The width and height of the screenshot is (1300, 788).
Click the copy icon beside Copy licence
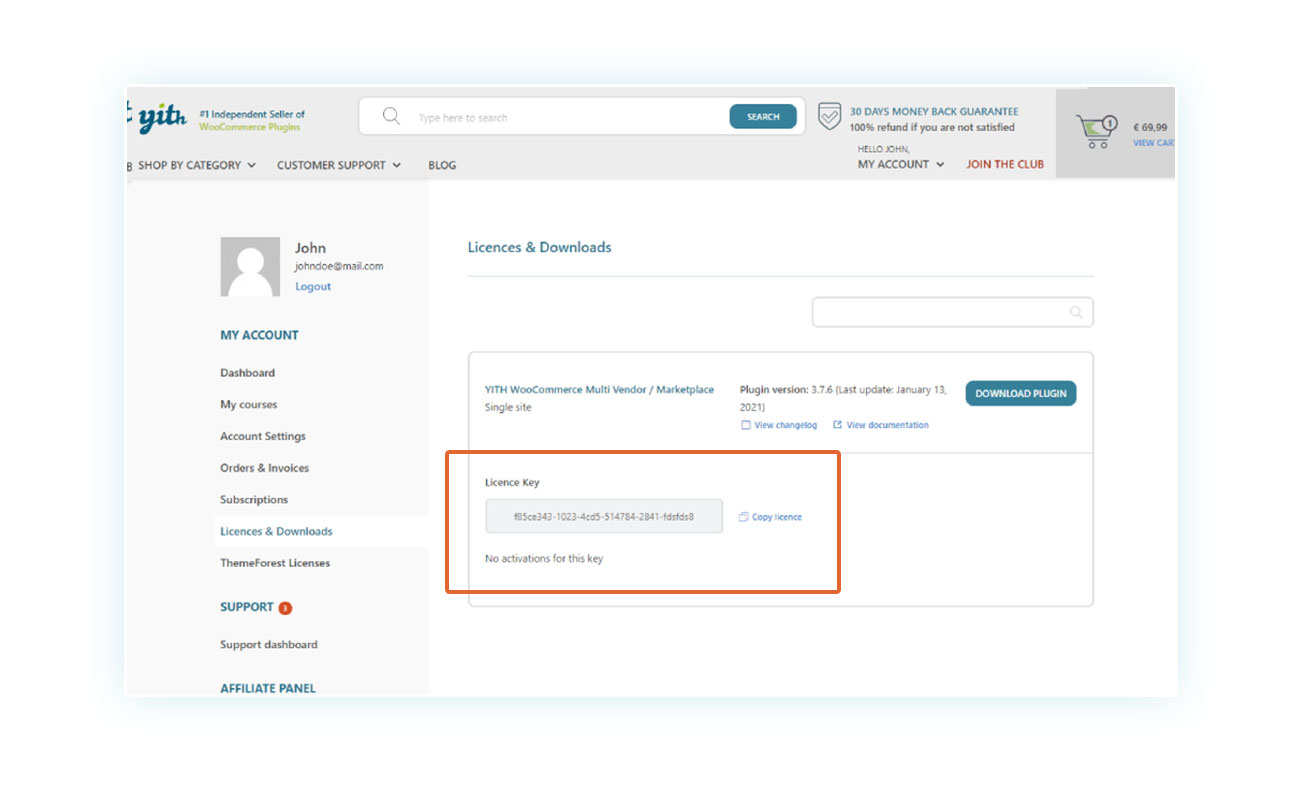[743, 517]
